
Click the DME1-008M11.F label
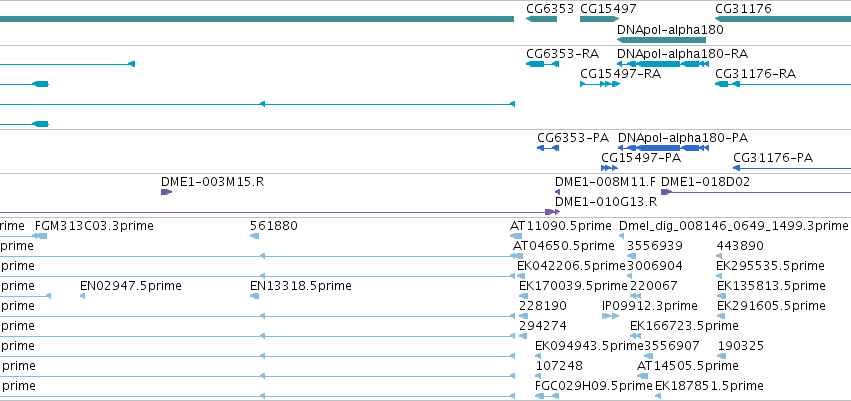pos(605,182)
